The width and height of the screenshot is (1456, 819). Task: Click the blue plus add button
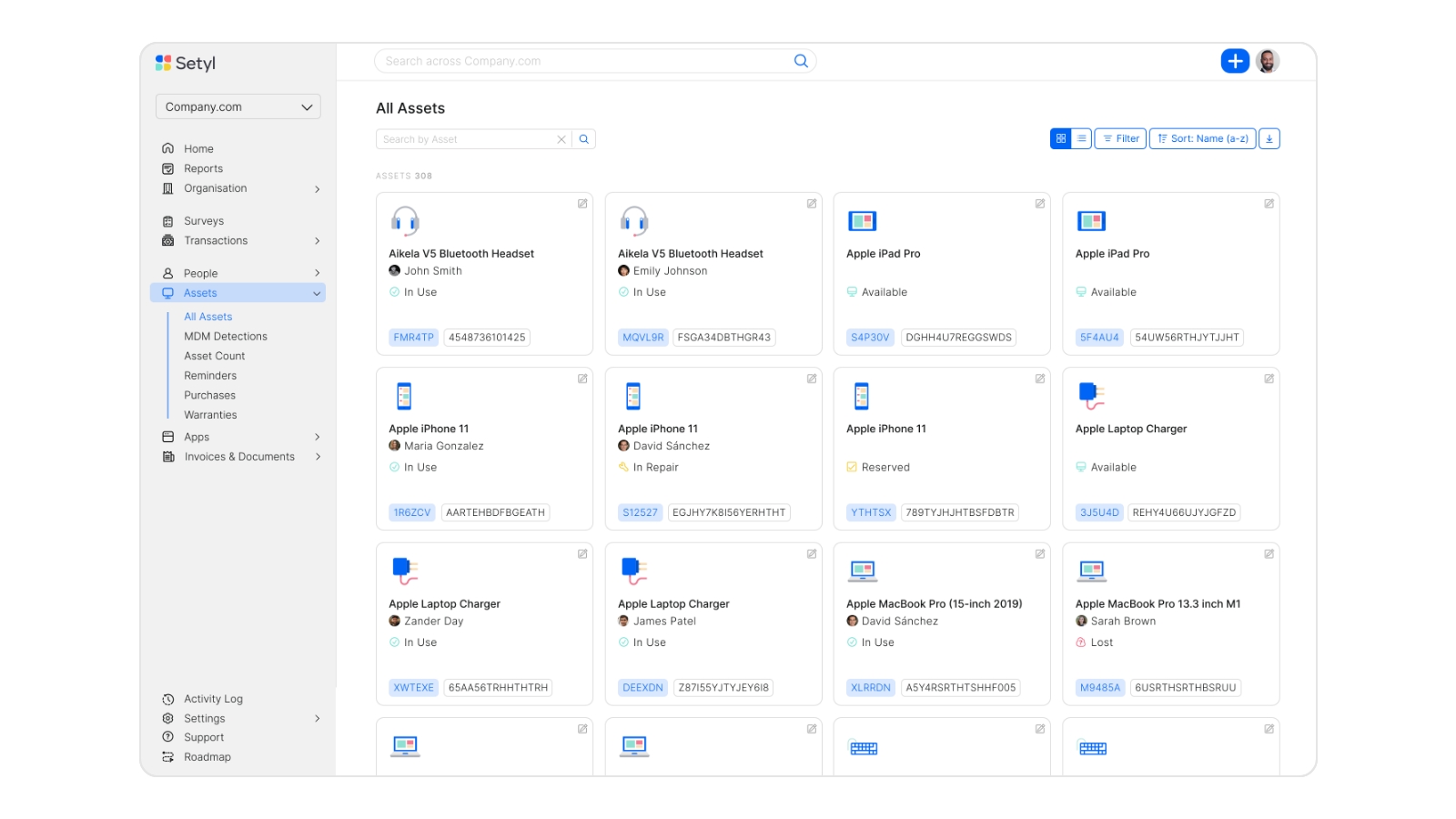1234,61
